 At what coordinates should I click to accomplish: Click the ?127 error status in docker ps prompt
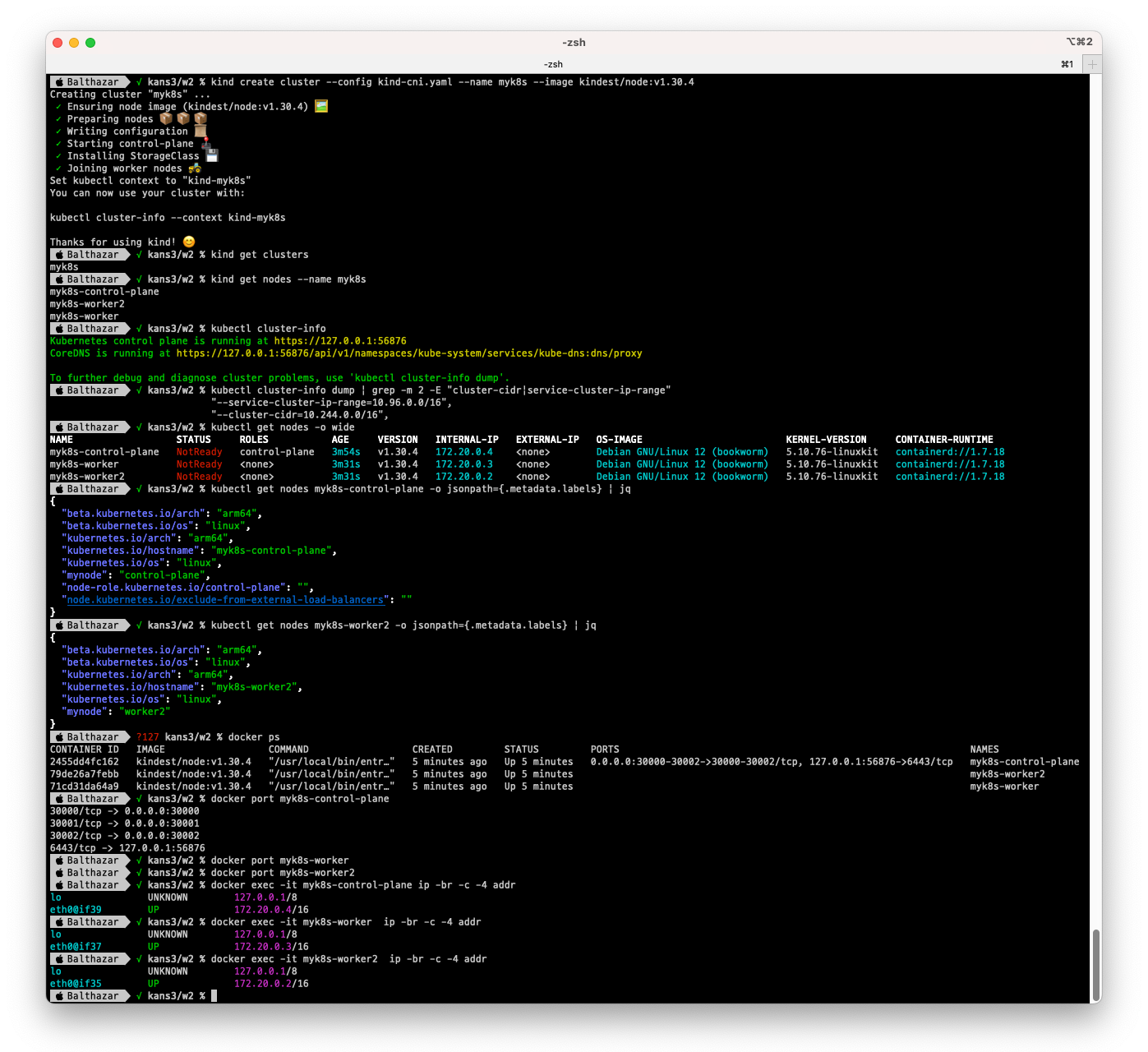click(x=148, y=737)
